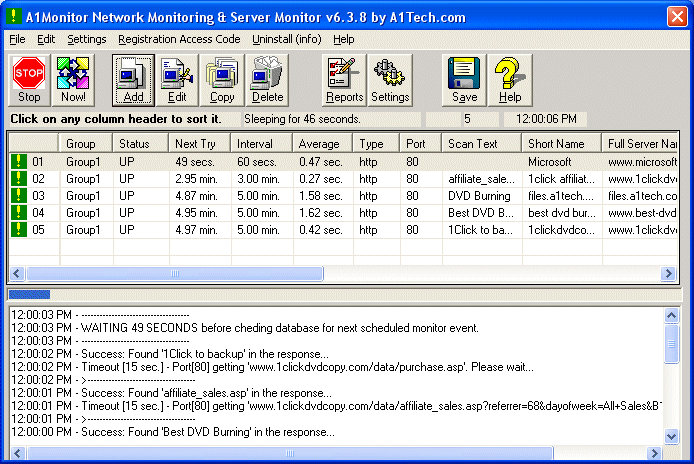
Task: Click the 'WAITING 49 SECONDS' log line
Action: click(x=245, y=328)
